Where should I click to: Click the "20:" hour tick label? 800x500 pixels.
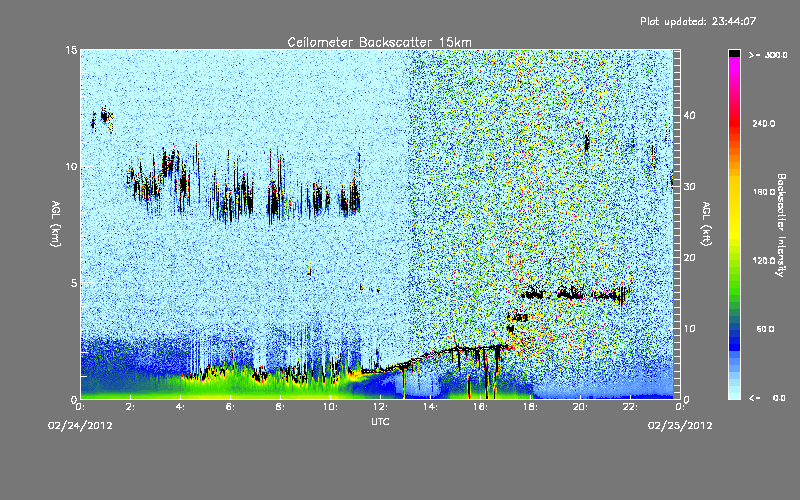click(580, 407)
